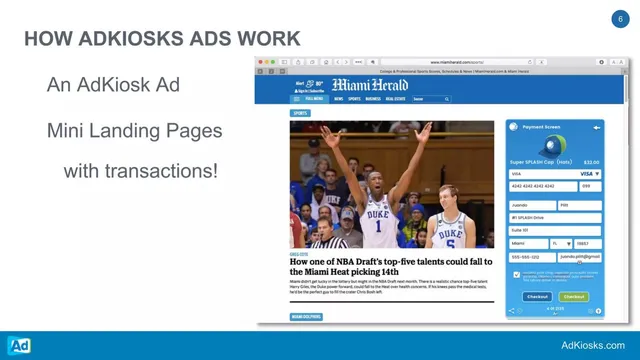640x360 pixels.
Task: Click the back arrow on Payment Screen
Action: pyautogui.click(x=597, y=128)
